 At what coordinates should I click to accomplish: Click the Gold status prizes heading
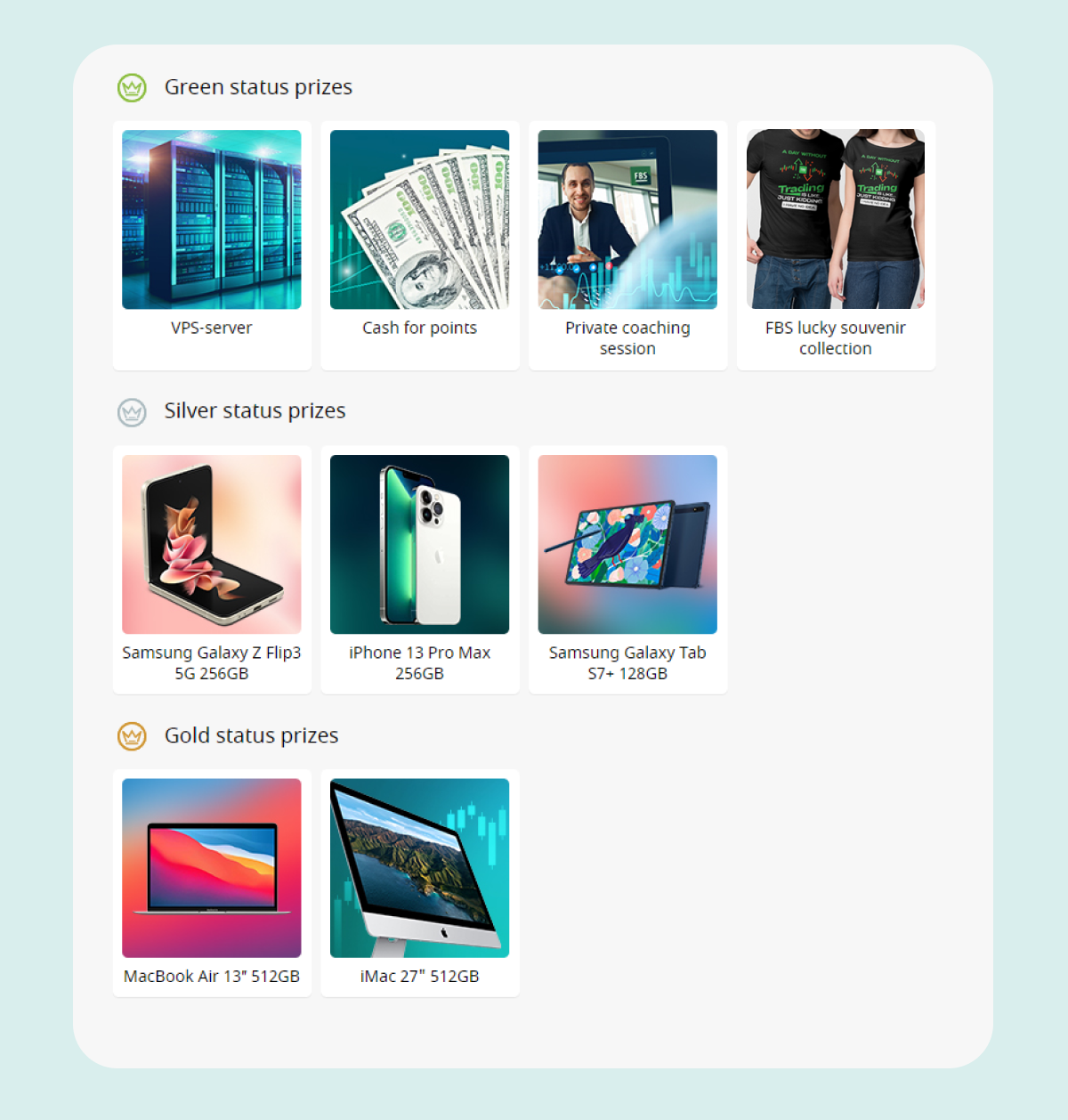(x=252, y=735)
